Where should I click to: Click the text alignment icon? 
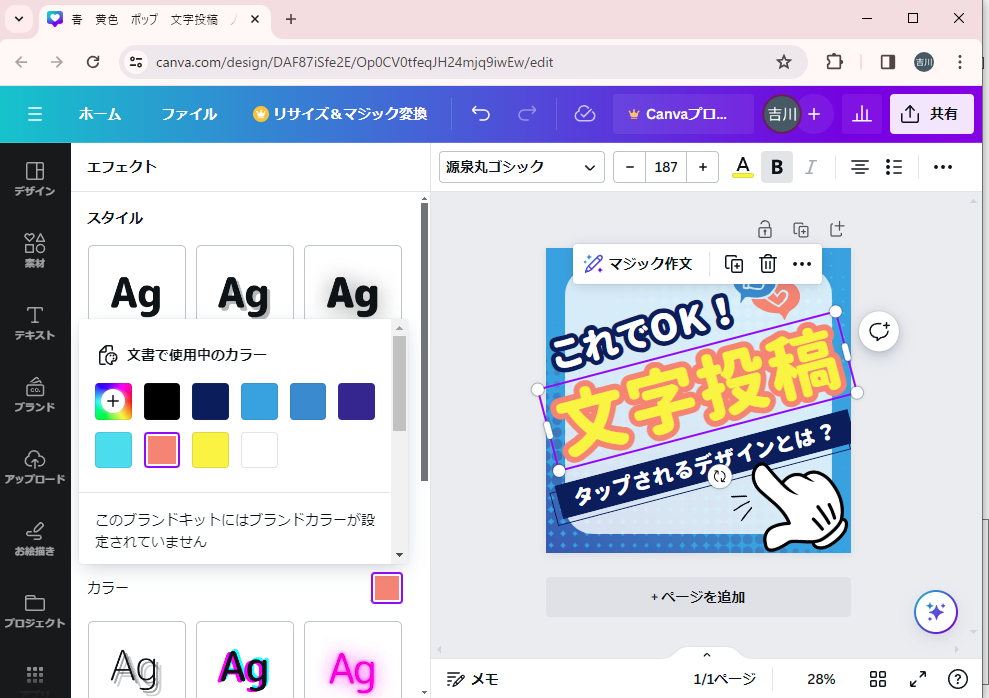[859, 167]
